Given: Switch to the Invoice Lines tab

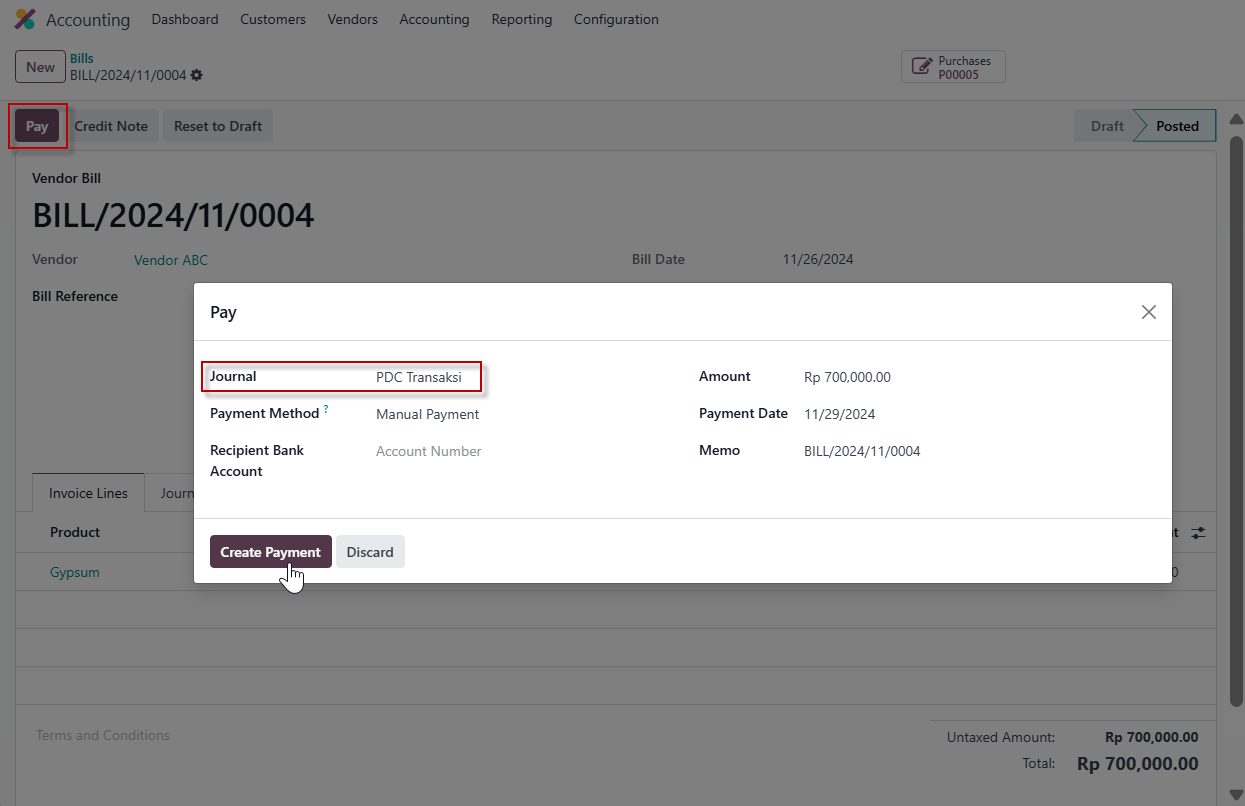Looking at the screenshot, I should point(88,493).
